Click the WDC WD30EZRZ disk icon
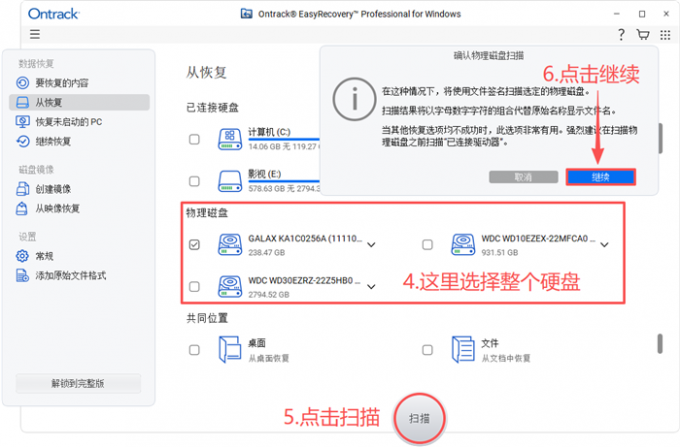680x447 pixels. 230,287
